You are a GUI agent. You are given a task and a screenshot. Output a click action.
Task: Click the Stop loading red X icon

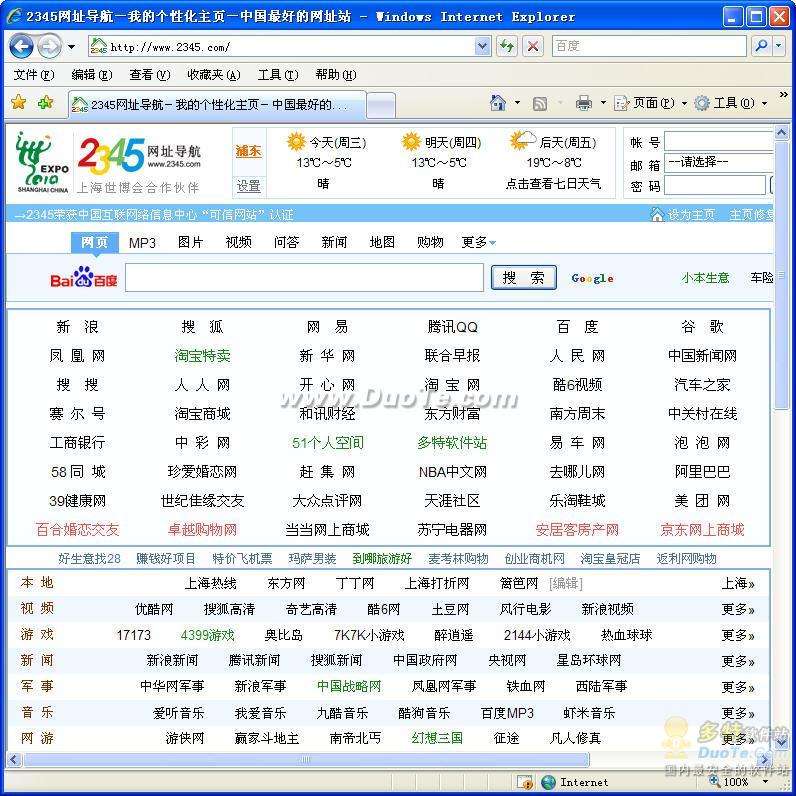coord(533,47)
